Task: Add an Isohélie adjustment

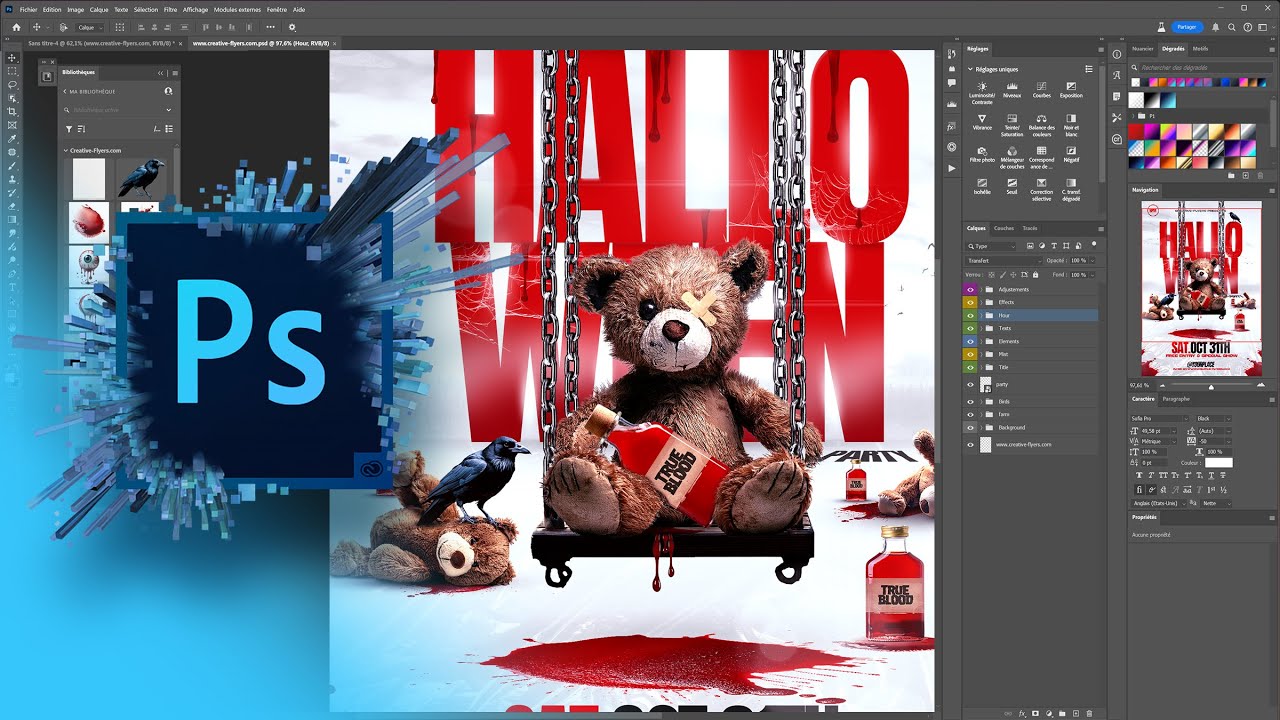Action: click(982, 187)
